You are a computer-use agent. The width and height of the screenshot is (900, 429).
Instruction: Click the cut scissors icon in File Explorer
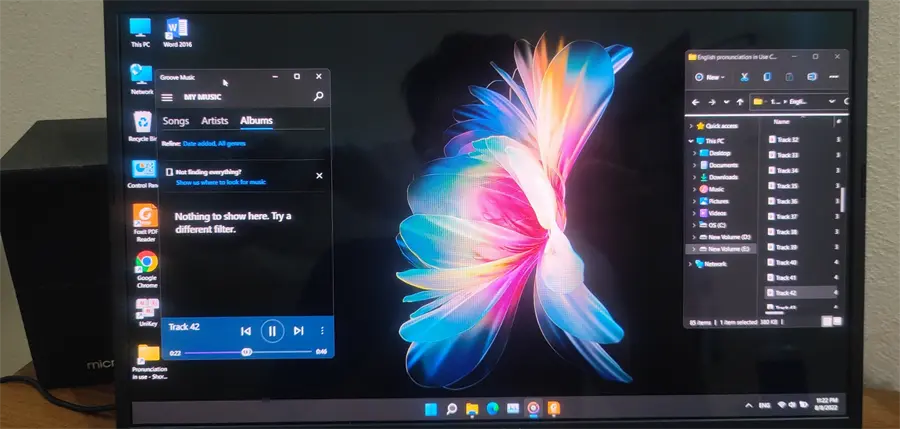(x=744, y=77)
